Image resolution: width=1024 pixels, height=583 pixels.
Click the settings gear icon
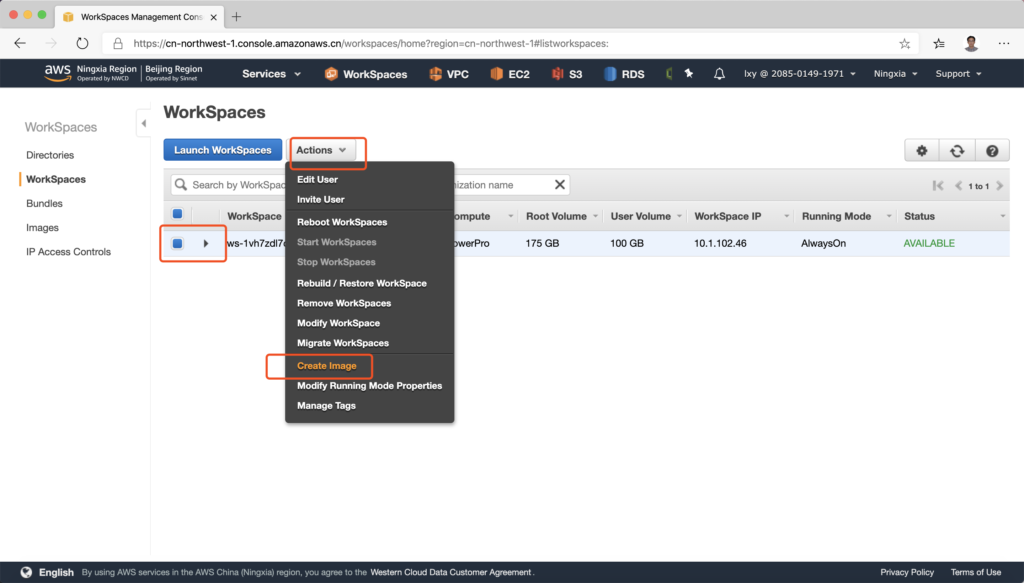[921, 150]
